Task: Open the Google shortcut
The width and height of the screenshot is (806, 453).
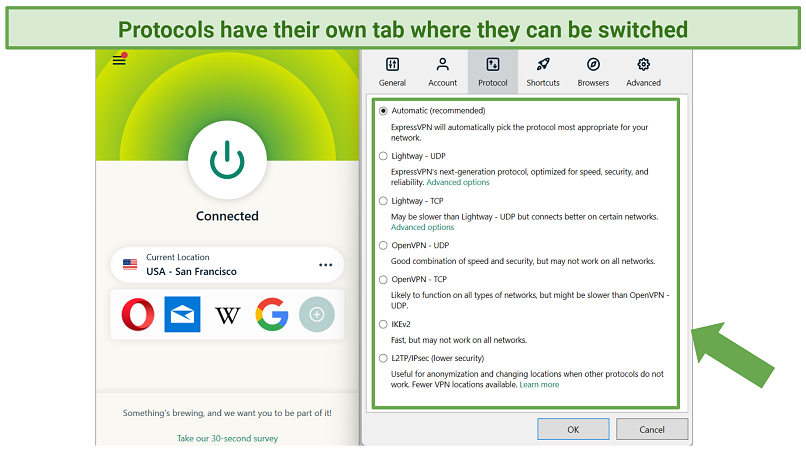Action: [272, 314]
